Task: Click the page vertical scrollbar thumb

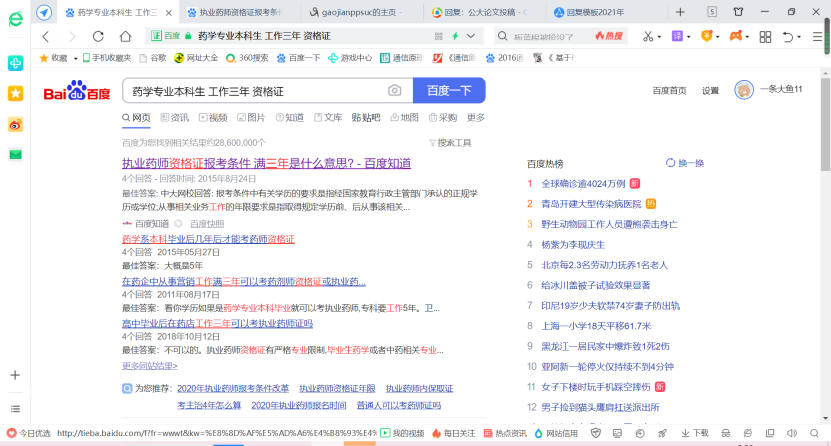Action: pos(825,124)
